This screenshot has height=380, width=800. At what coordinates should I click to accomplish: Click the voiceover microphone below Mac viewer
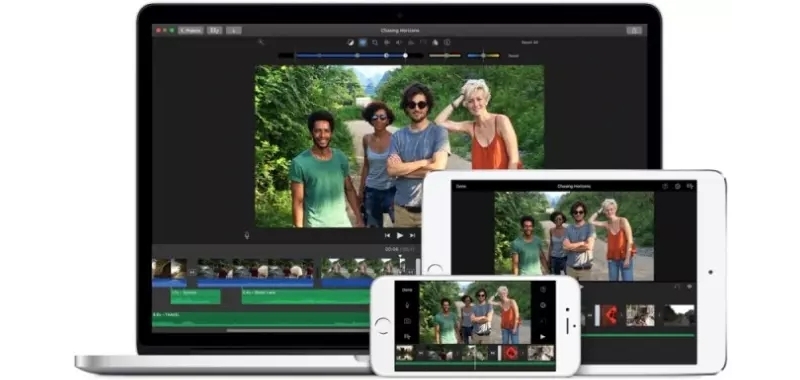(x=247, y=235)
